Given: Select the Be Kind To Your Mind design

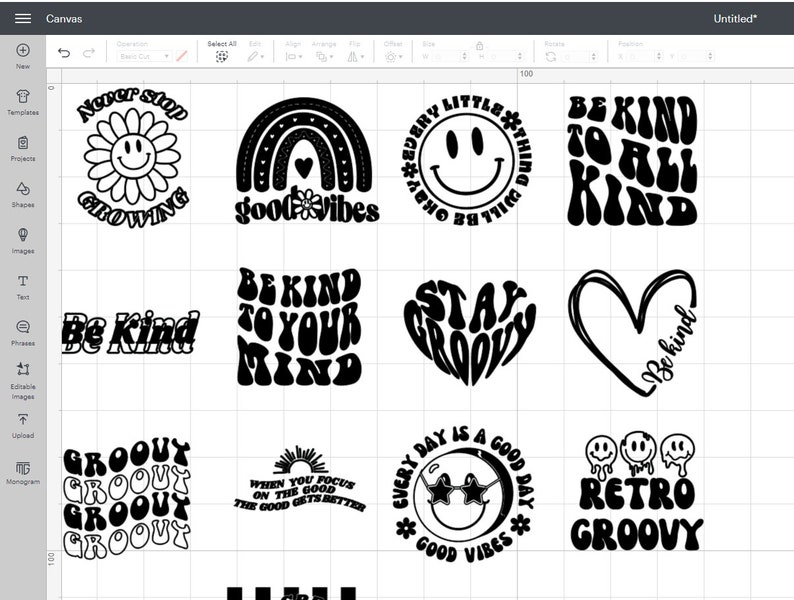Looking at the screenshot, I should 299,327.
